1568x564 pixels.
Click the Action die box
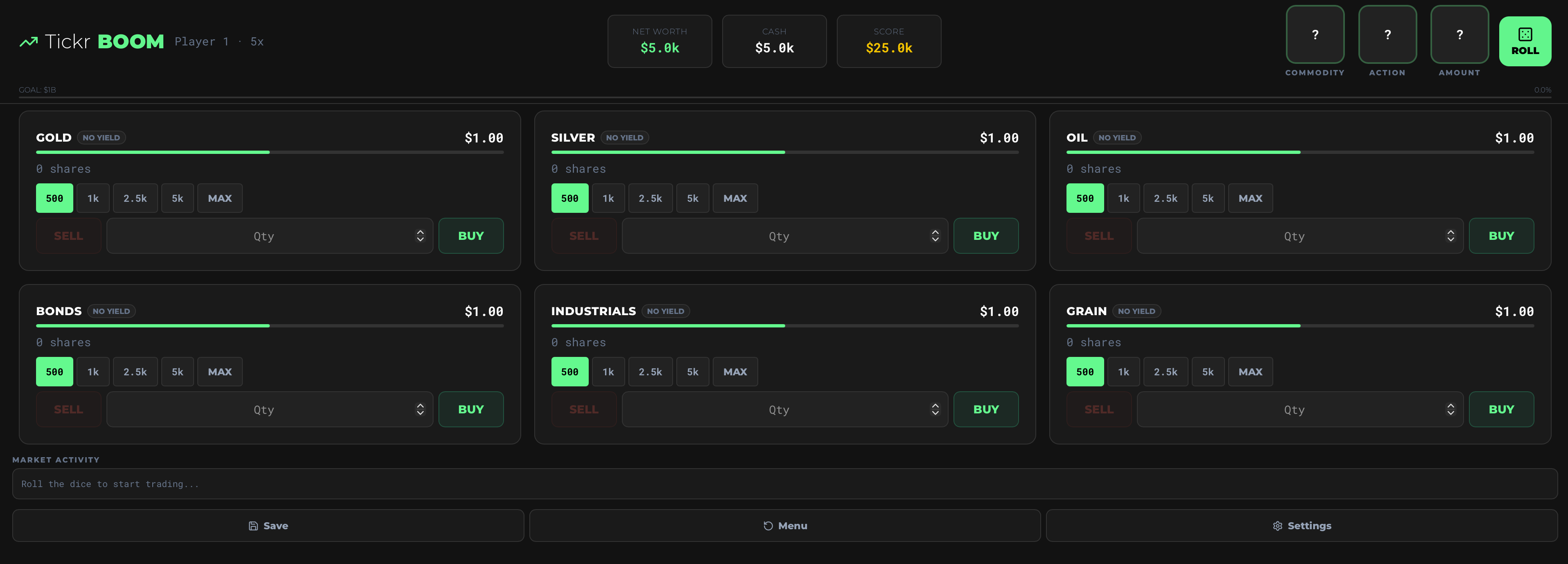1387,35
